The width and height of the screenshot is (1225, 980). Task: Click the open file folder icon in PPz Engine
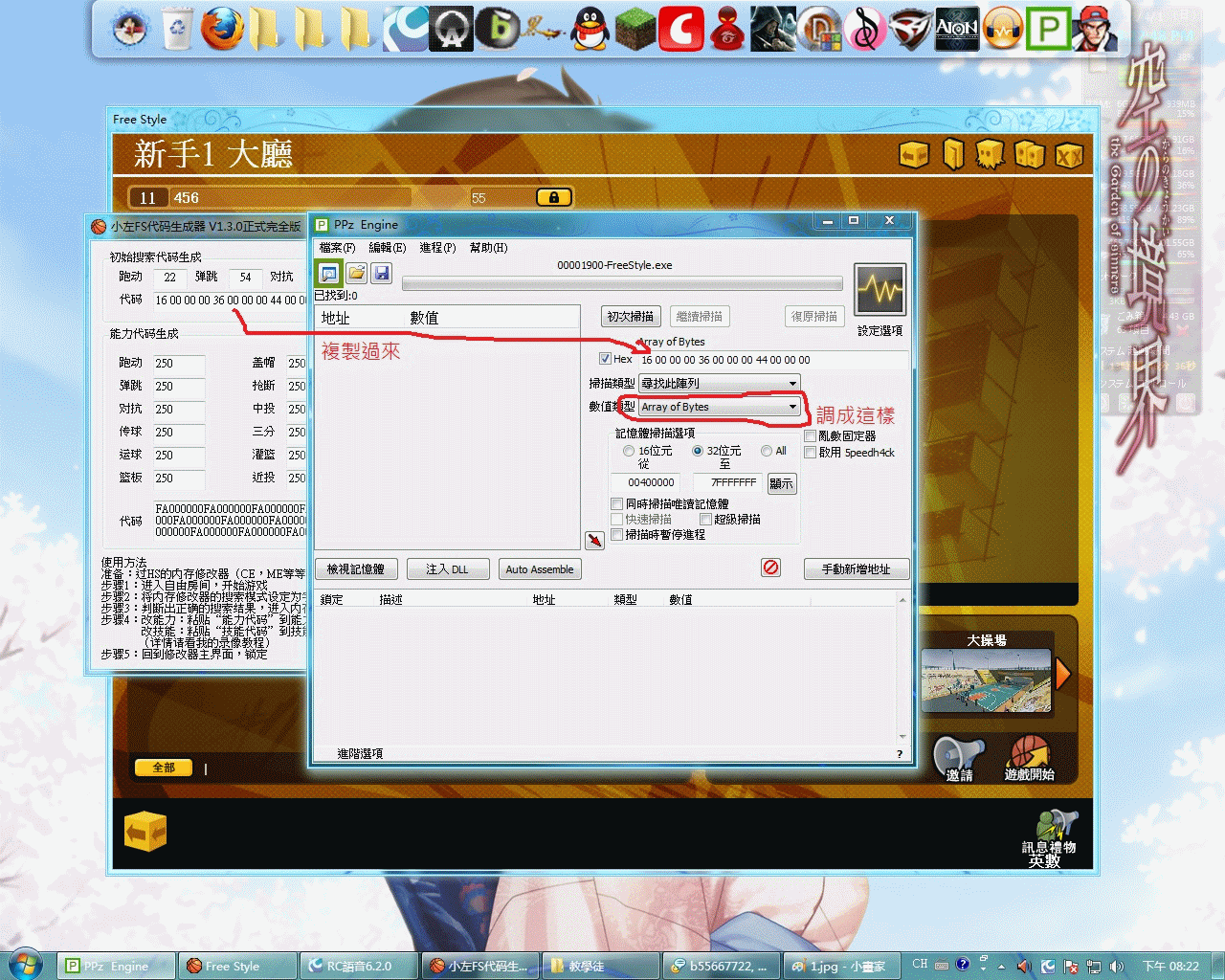click(x=356, y=274)
